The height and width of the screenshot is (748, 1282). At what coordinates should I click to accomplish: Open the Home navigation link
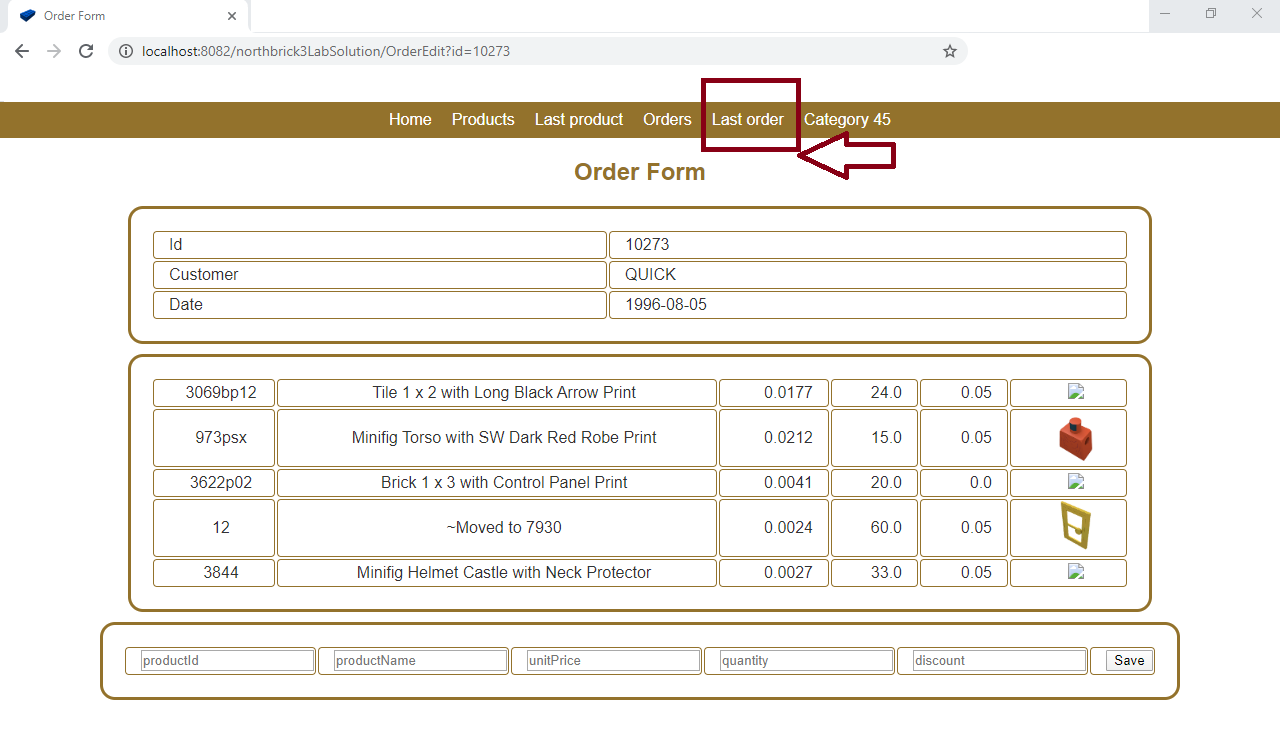pyautogui.click(x=410, y=120)
